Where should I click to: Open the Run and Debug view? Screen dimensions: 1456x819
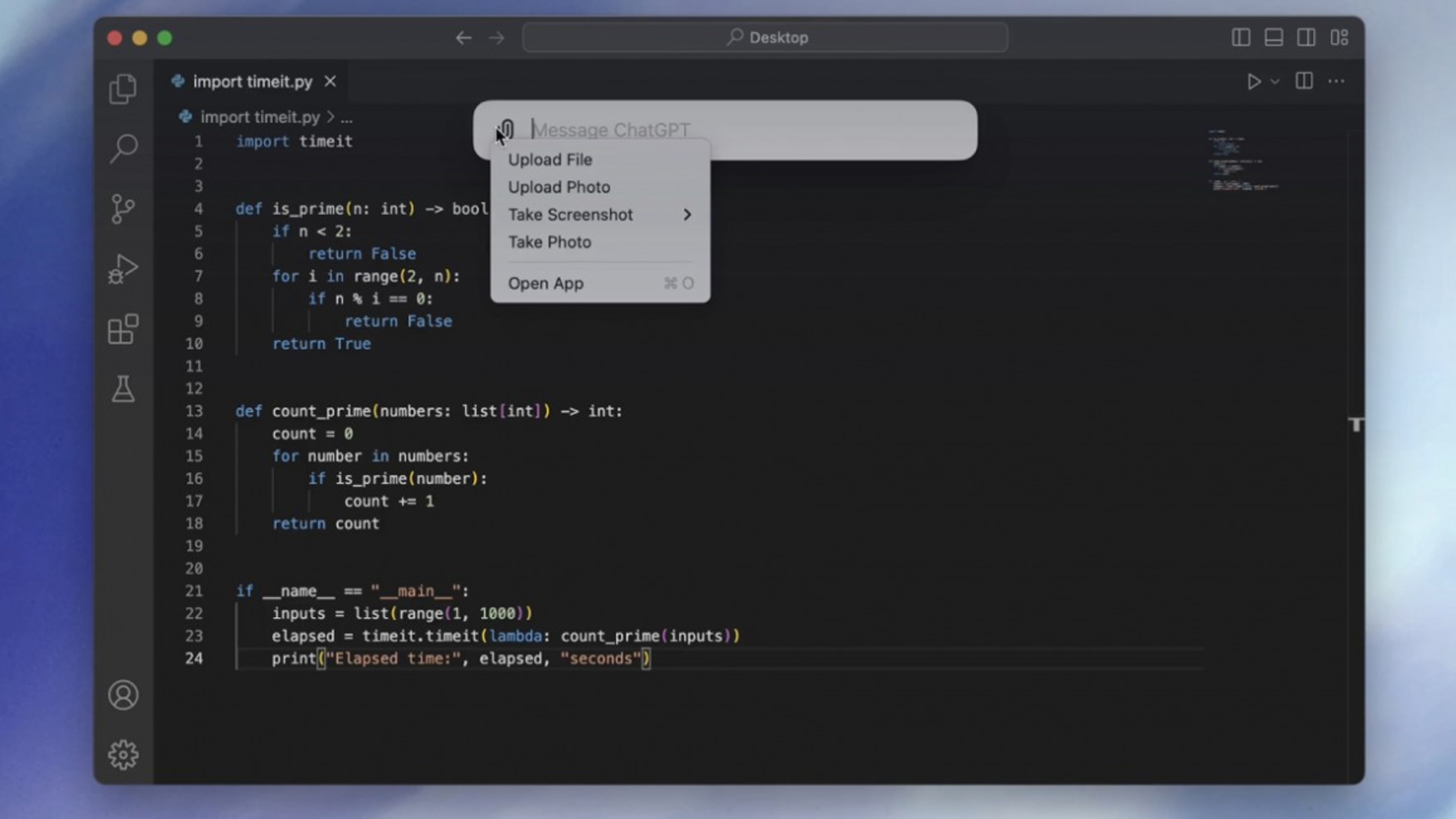123,269
